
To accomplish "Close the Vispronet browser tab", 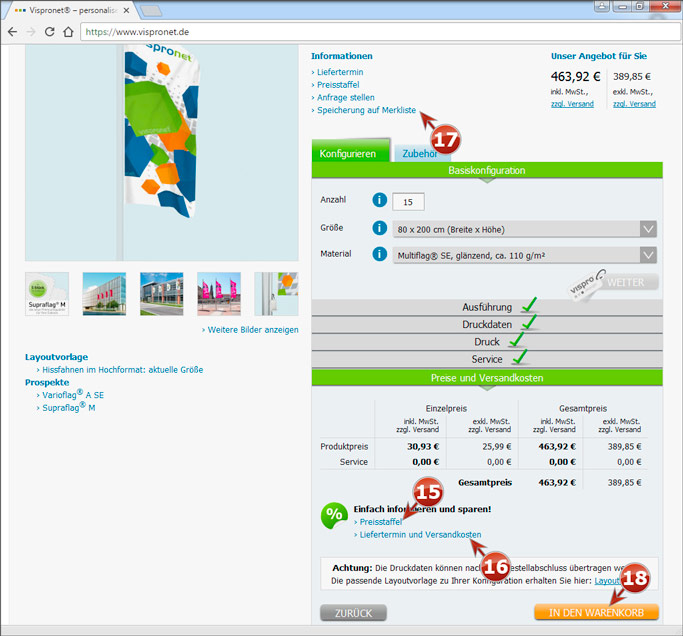I will (x=126, y=10).
